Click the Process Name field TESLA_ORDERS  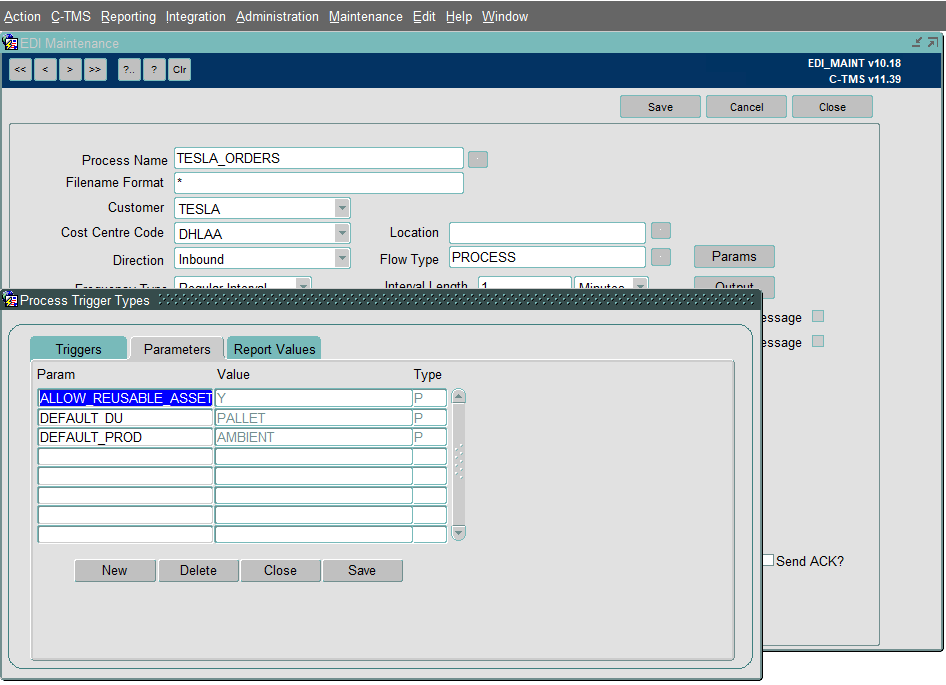pyautogui.click(x=319, y=158)
